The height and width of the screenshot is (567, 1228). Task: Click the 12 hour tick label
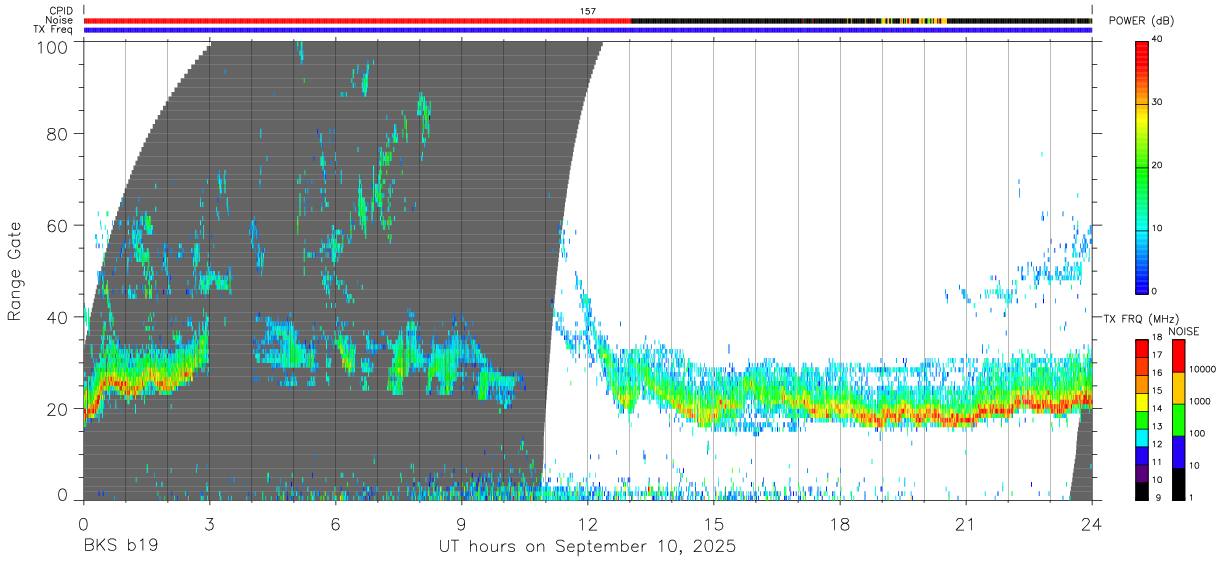click(x=588, y=525)
